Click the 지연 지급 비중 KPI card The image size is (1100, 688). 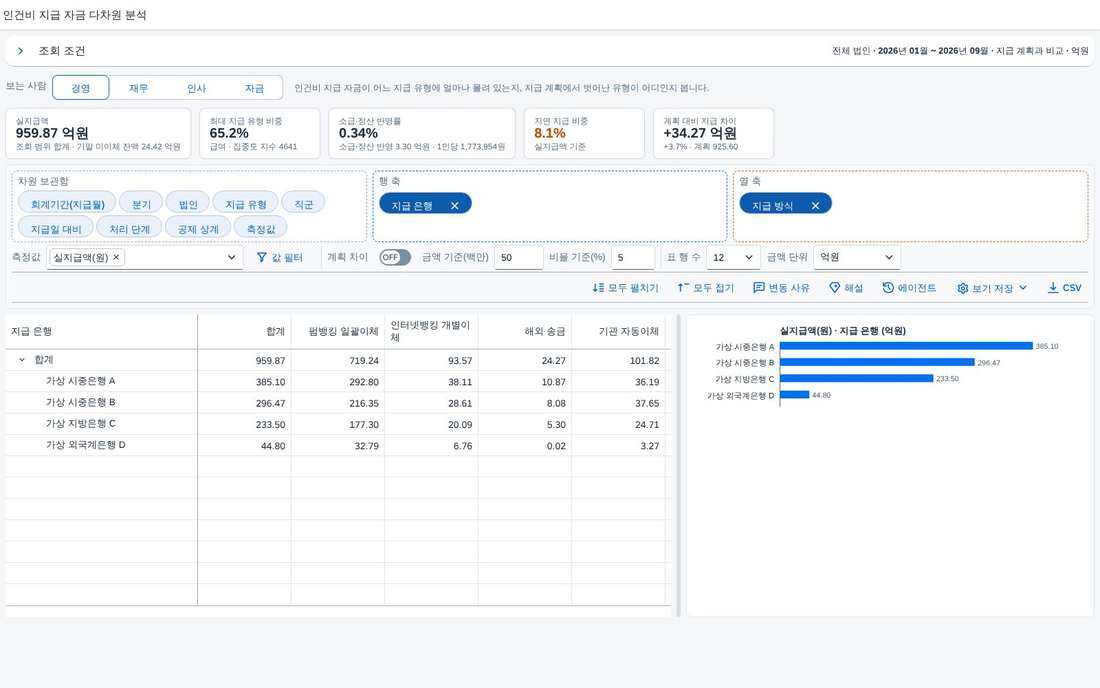(x=584, y=133)
